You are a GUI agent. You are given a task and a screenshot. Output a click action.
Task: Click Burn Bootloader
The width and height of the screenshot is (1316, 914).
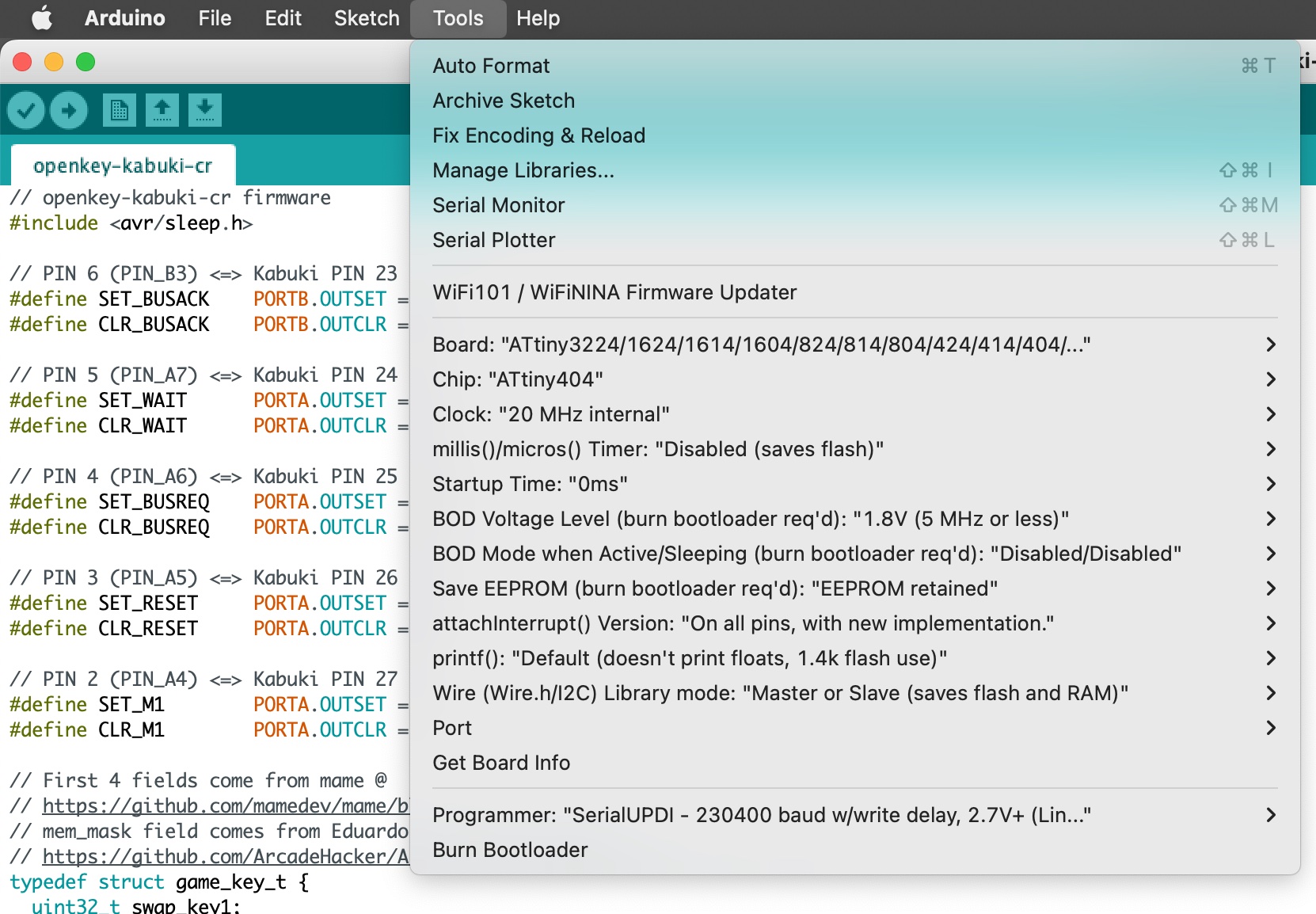[855, 850]
